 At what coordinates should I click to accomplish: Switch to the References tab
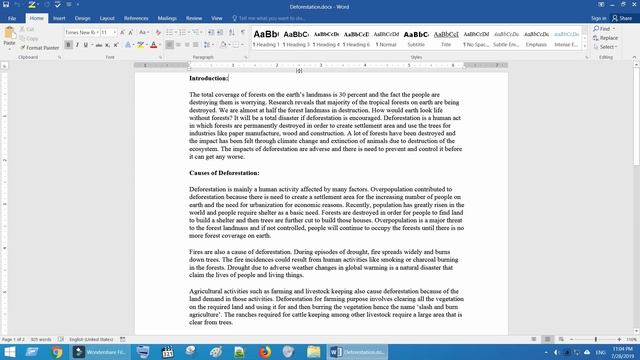(x=136, y=18)
